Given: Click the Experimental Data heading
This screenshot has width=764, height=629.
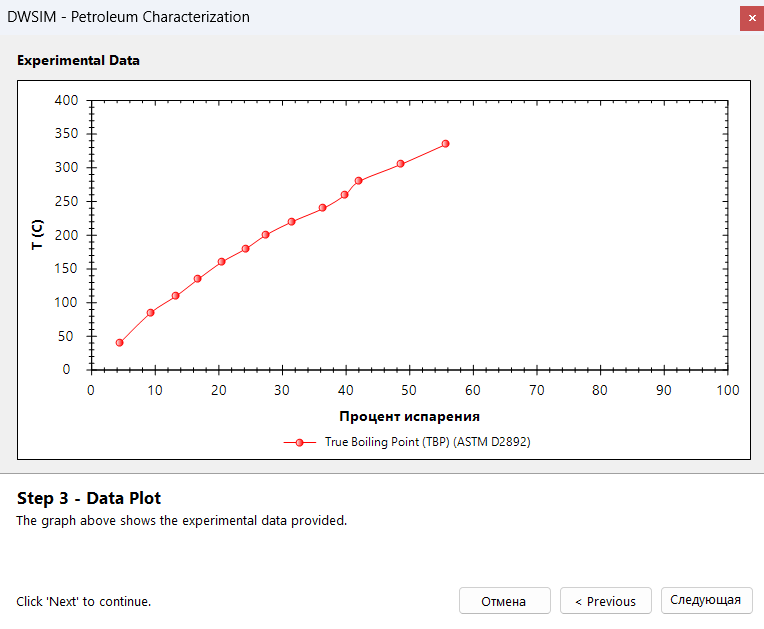Looking at the screenshot, I should (78, 60).
